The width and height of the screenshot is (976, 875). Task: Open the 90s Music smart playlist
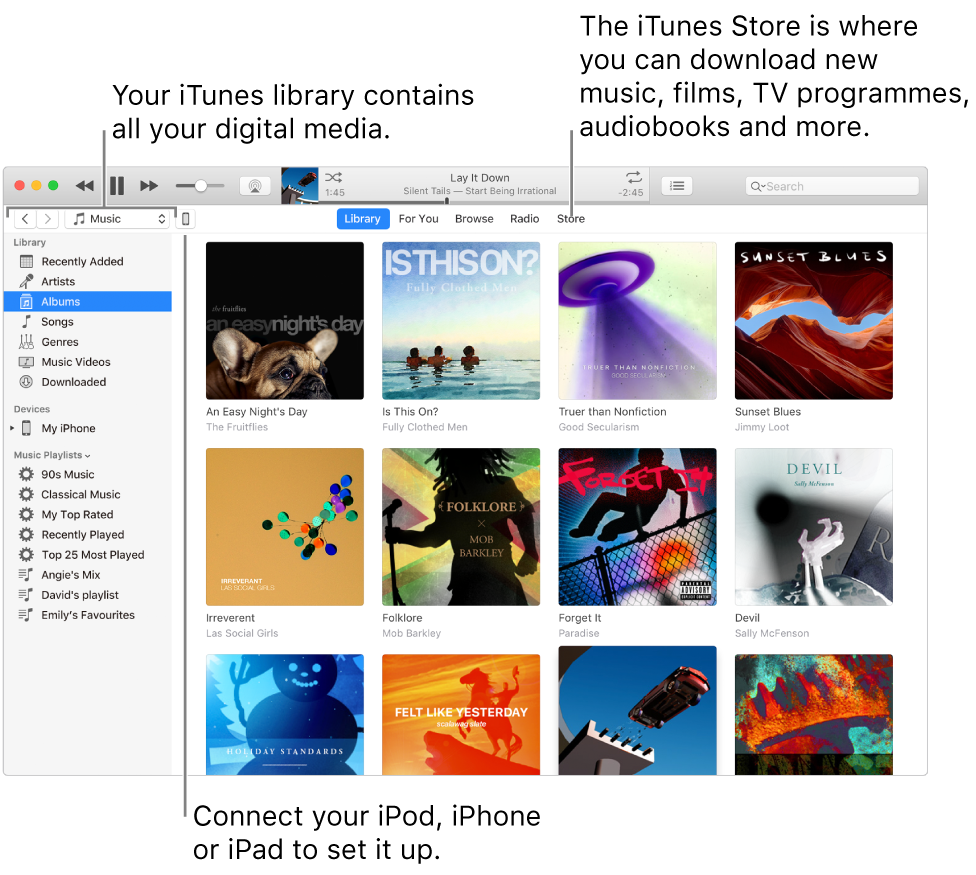88,474
